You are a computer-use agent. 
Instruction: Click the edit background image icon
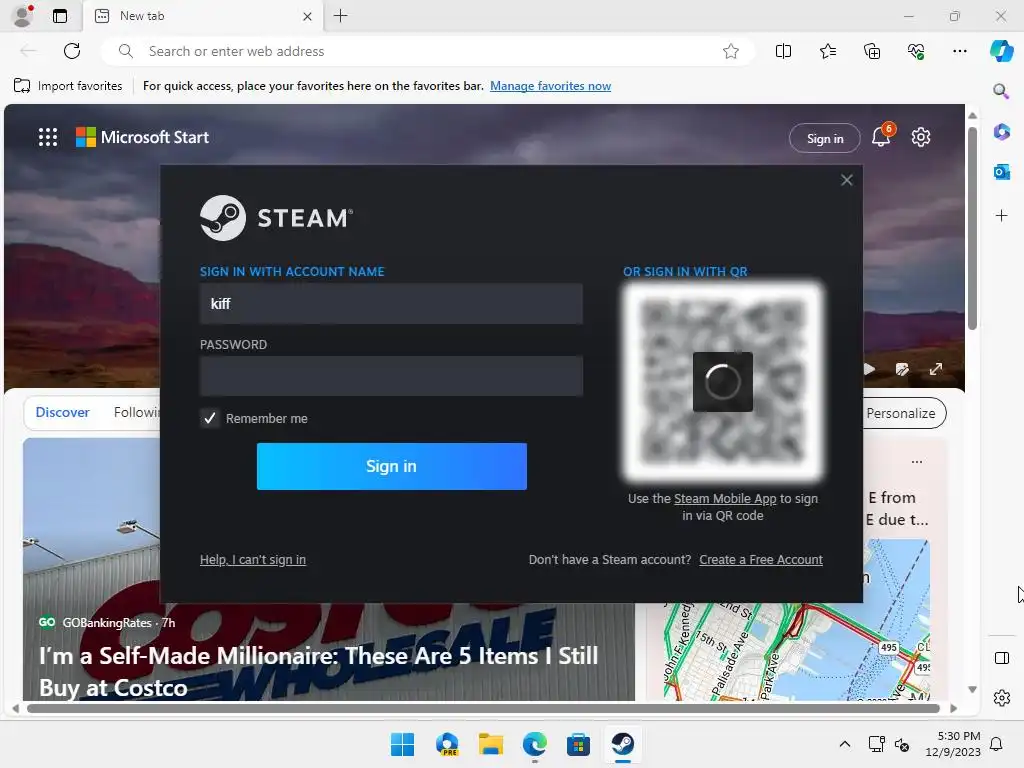pyautogui.click(x=902, y=369)
